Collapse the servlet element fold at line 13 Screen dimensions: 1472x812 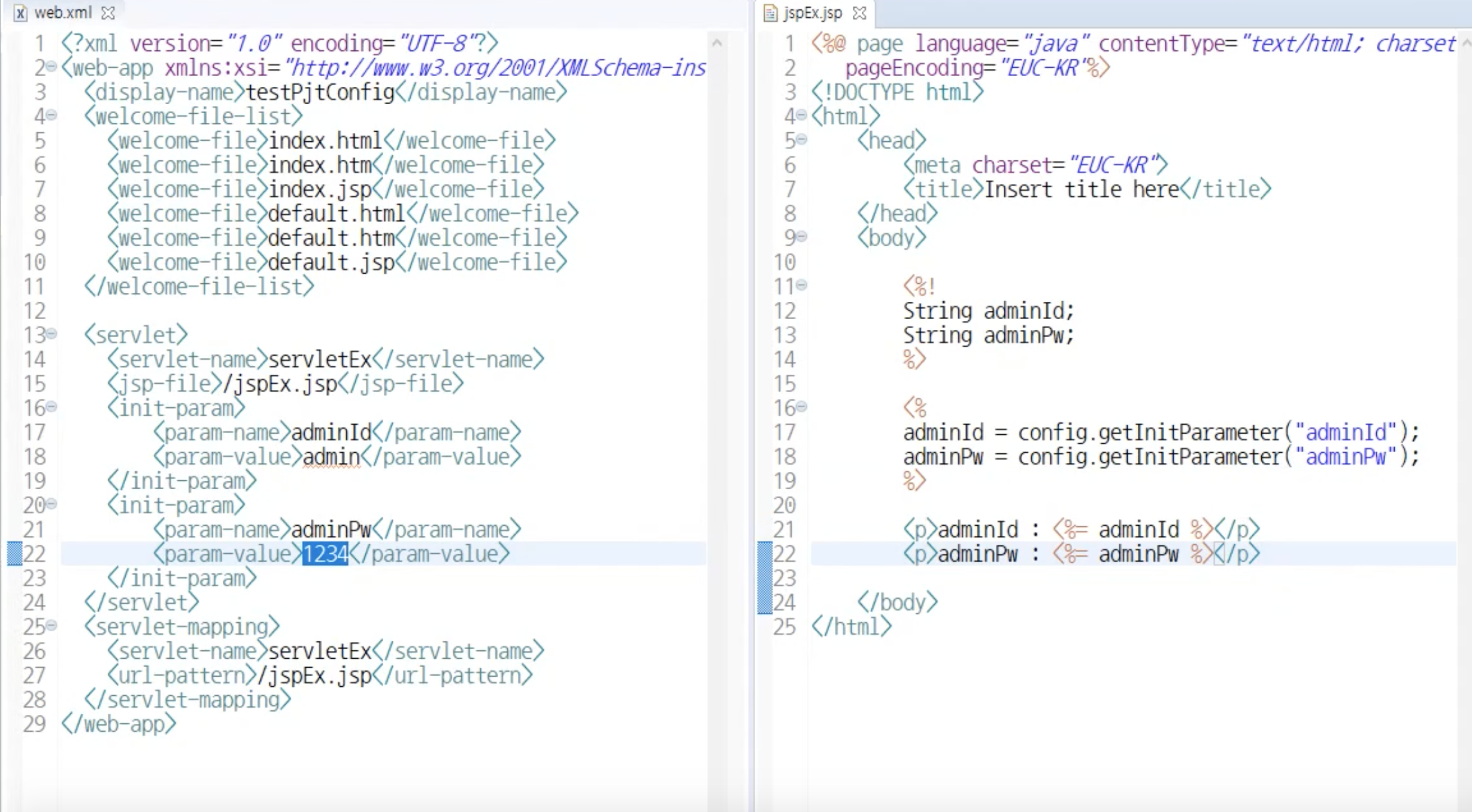[x=52, y=334]
